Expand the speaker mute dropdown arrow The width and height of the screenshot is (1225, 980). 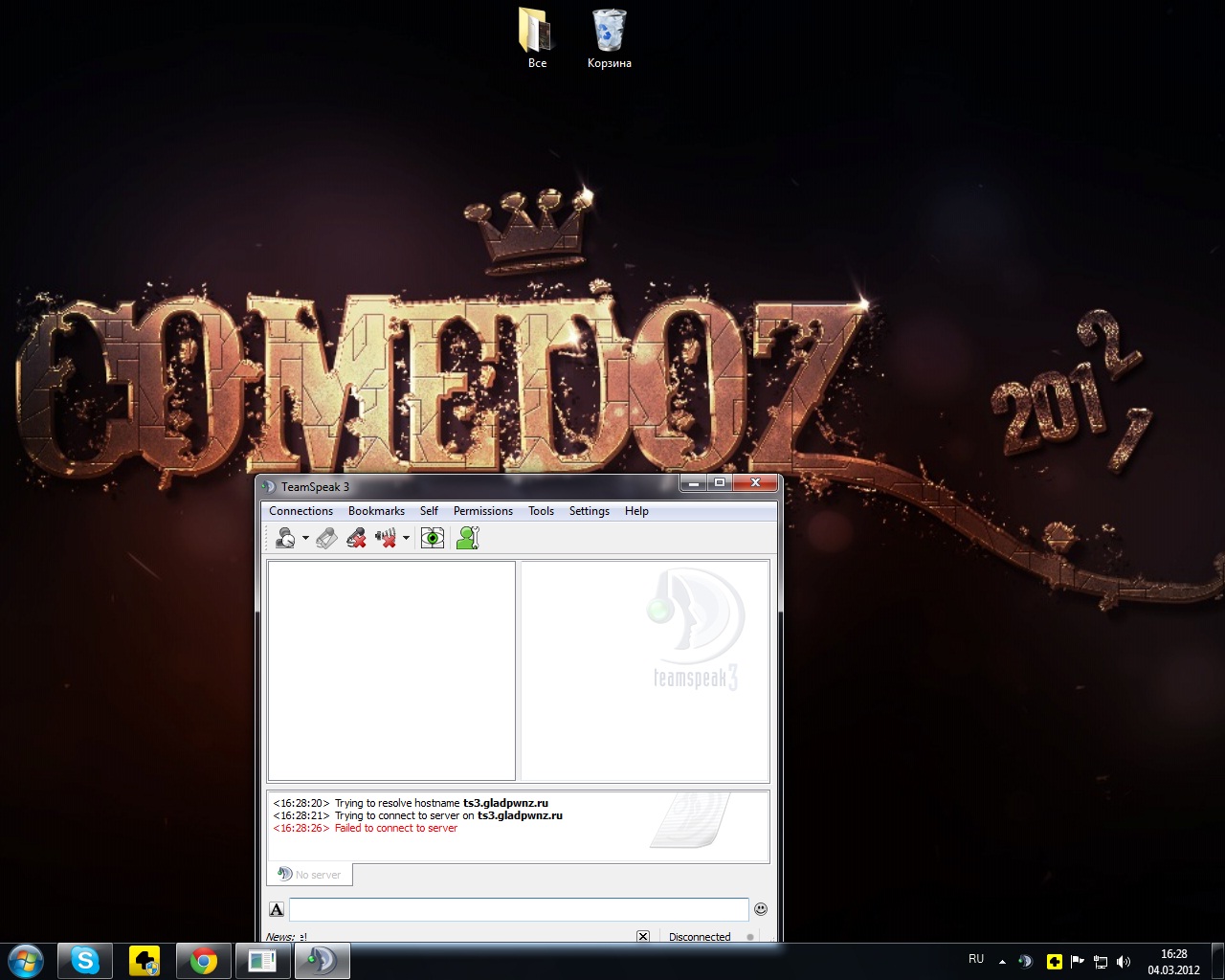(406, 539)
